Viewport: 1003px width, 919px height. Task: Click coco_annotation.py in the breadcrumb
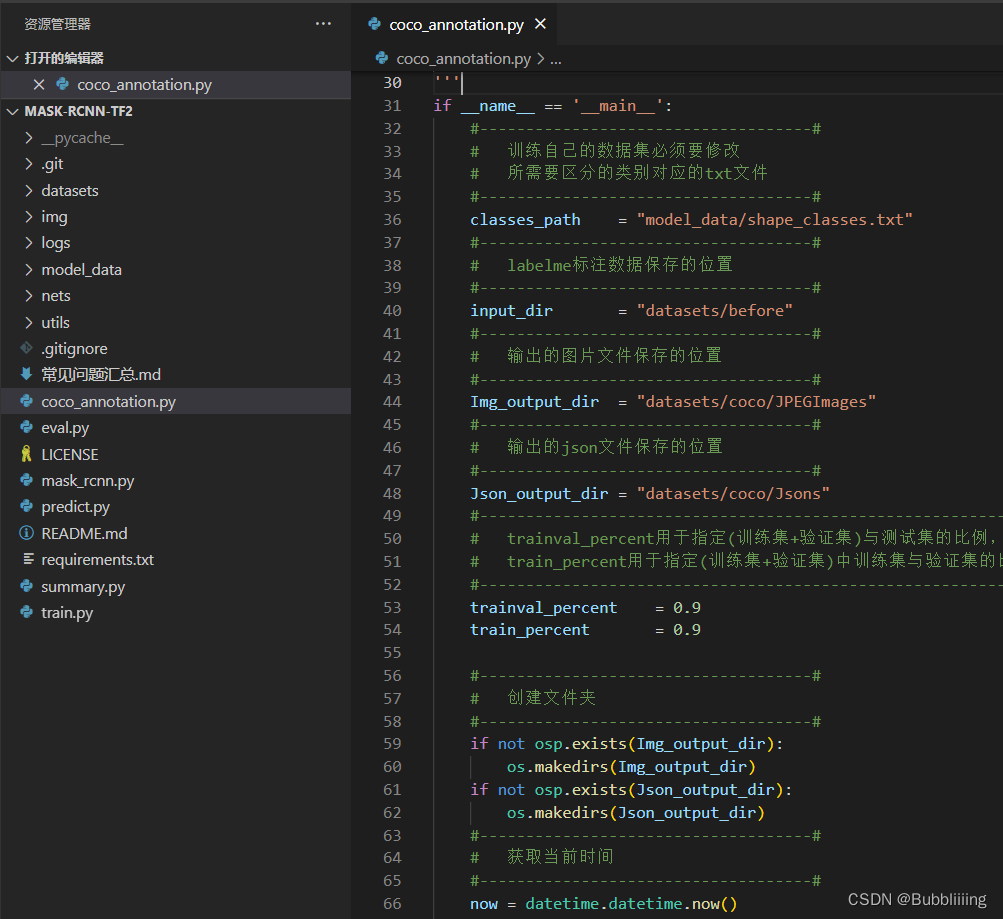pos(463,59)
